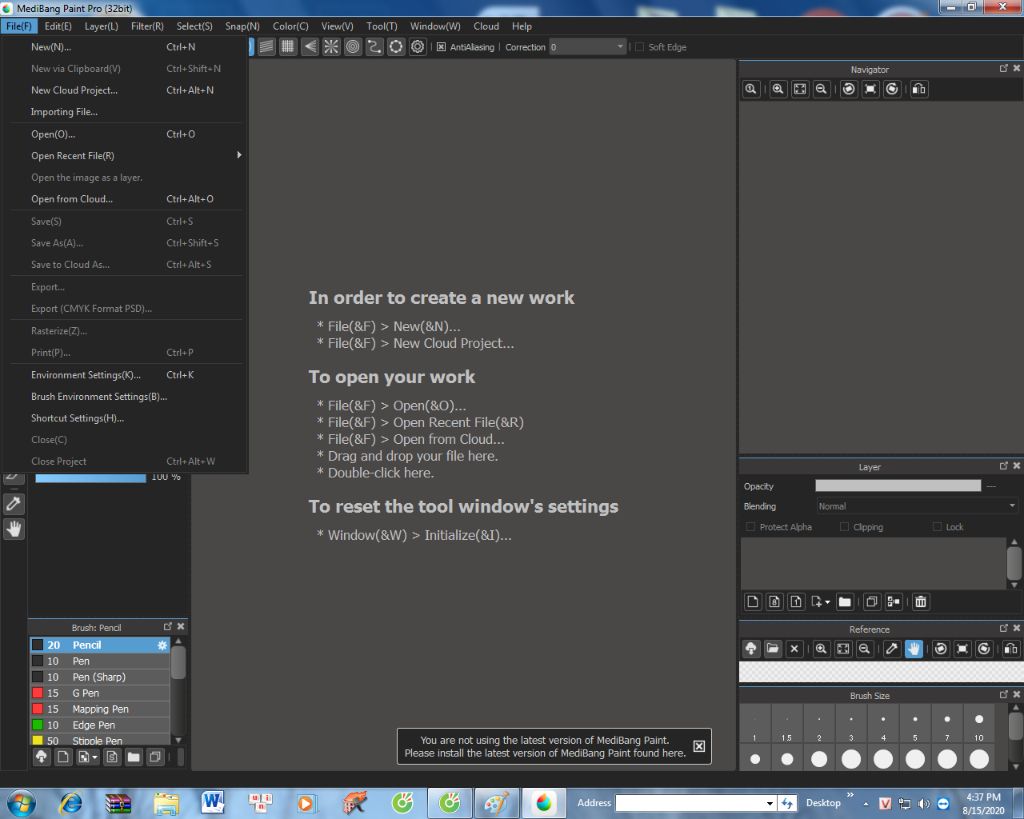Open the Correction value dropdown
The width and height of the screenshot is (1024, 819).
point(620,47)
